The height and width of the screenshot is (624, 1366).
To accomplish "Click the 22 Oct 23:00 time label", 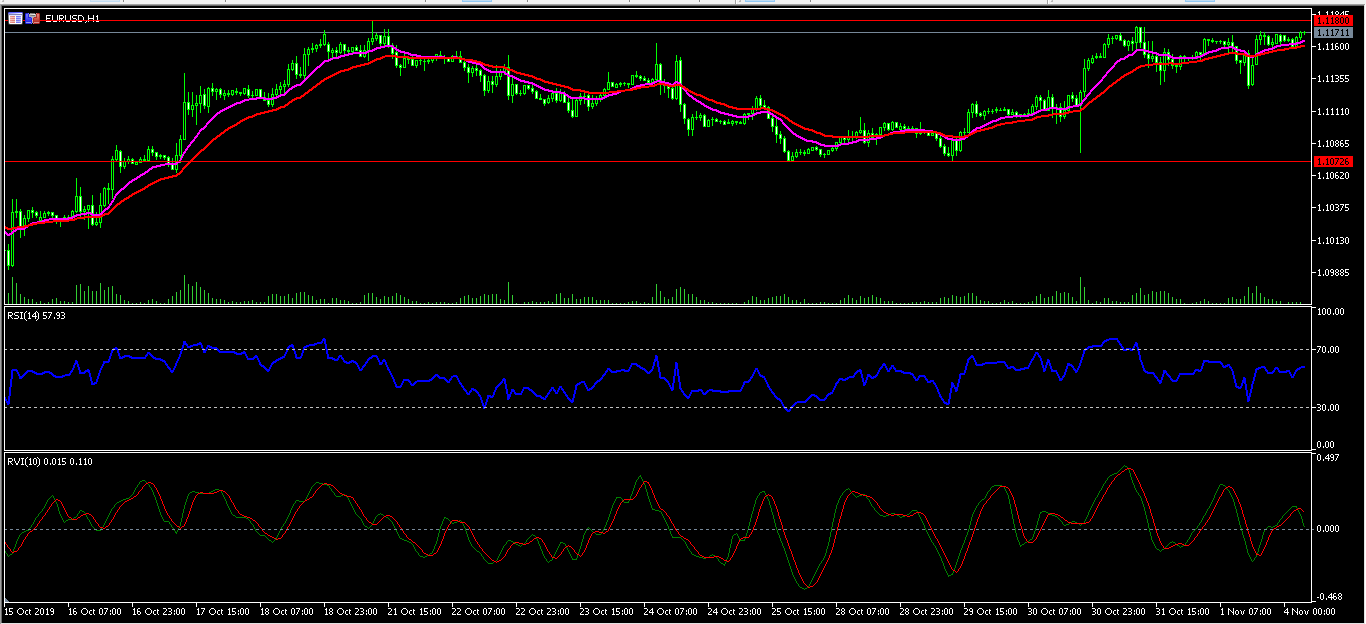I will coord(542,610).
